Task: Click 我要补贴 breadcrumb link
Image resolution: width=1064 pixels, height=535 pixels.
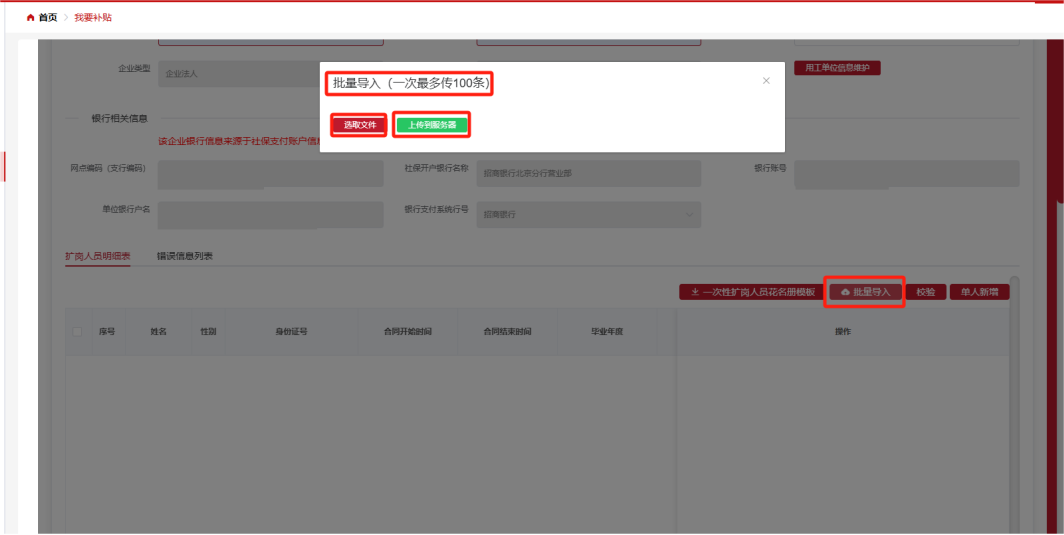Action: point(93,18)
